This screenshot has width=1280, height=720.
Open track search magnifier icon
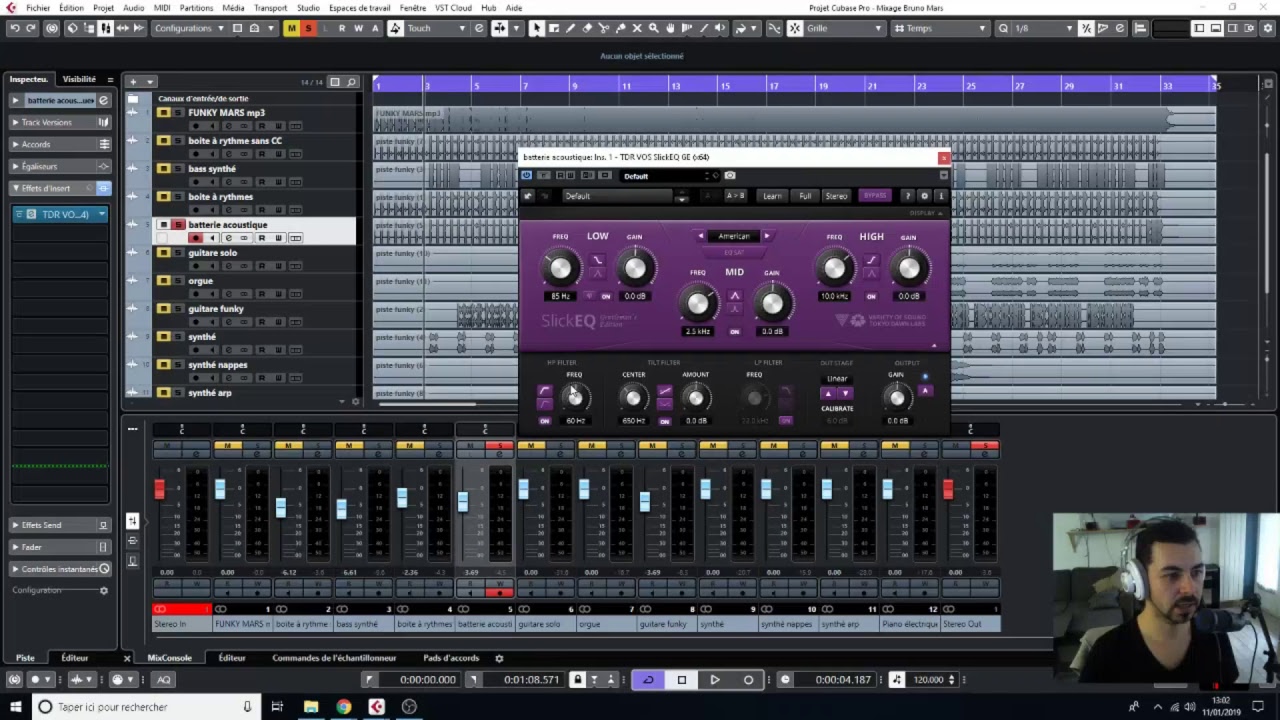(351, 82)
